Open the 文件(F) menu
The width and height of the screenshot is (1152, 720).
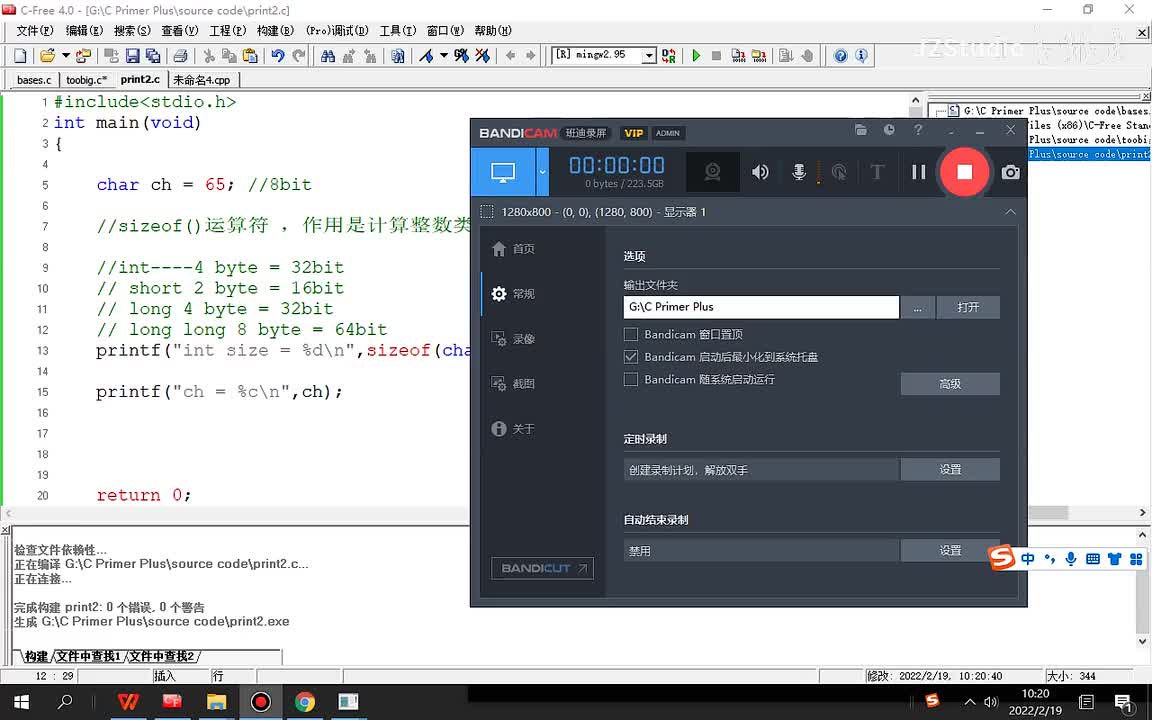(35, 31)
